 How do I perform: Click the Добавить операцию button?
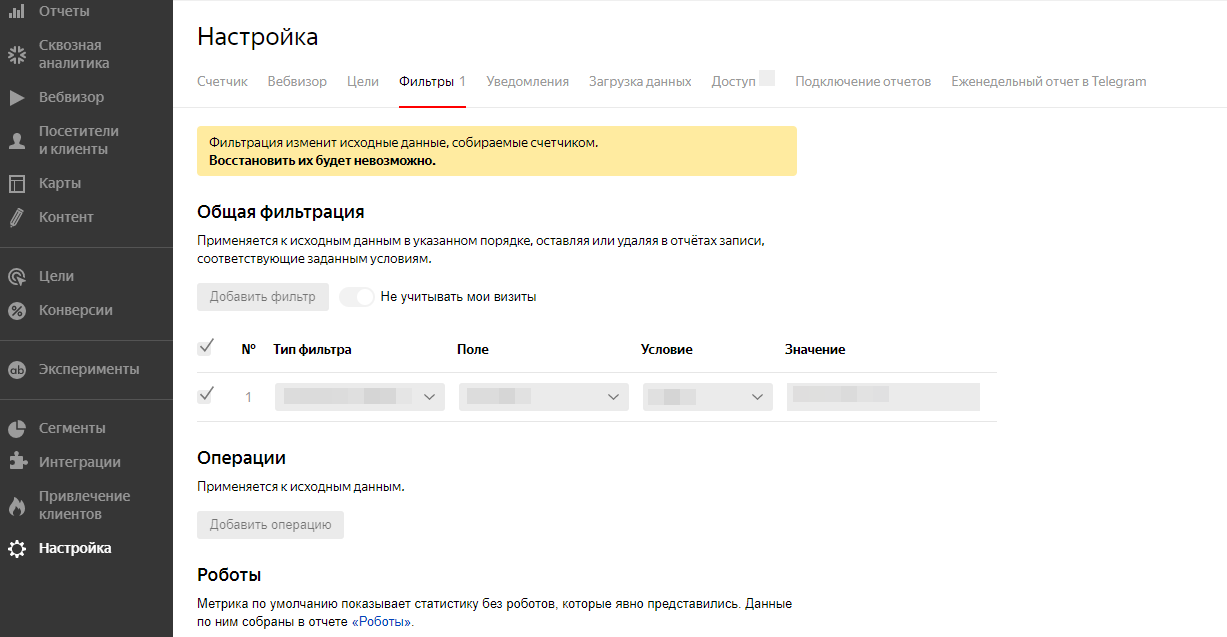click(270, 525)
